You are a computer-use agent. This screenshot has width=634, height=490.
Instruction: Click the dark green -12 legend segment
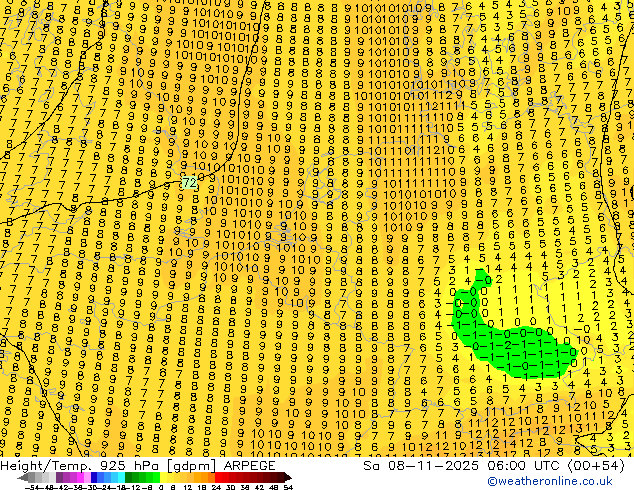[129, 477]
